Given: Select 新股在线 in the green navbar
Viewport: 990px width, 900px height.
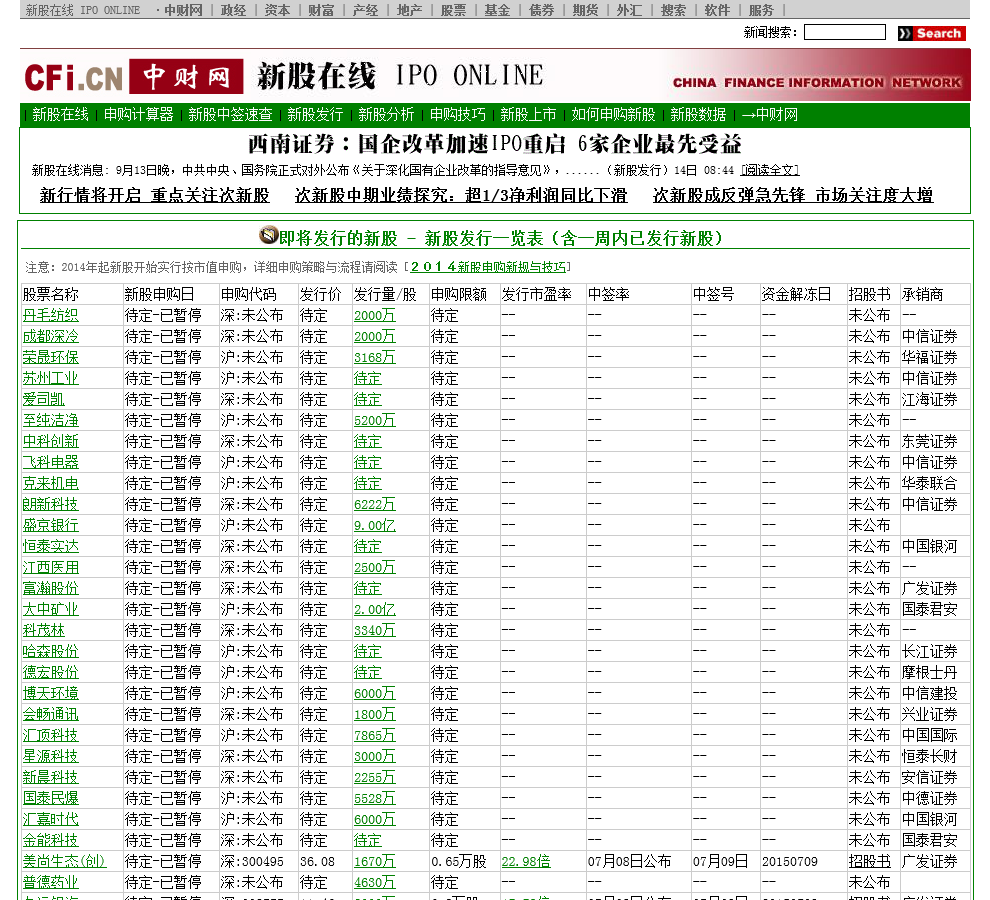Looking at the screenshot, I should 60,114.
